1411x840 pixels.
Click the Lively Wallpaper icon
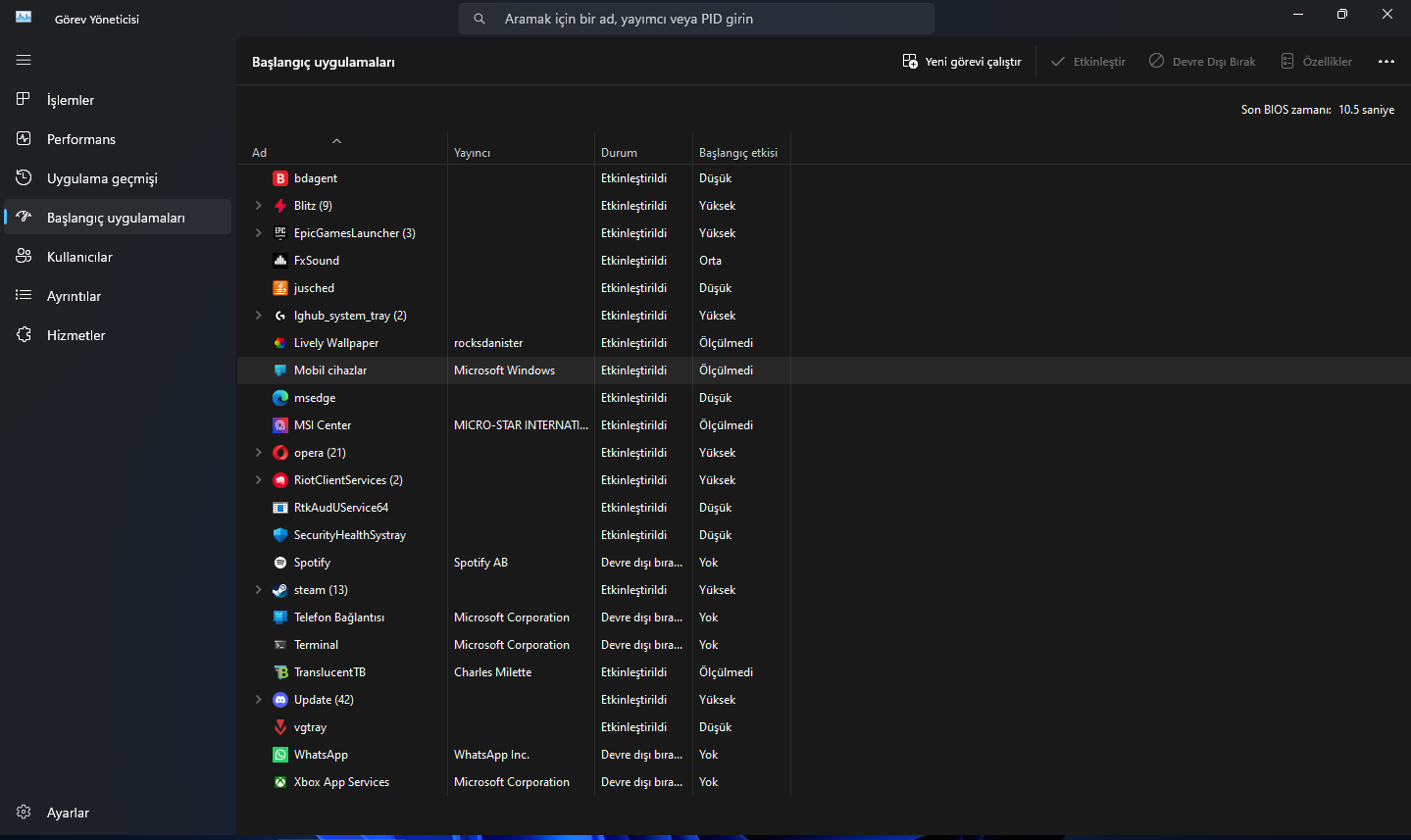point(280,343)
